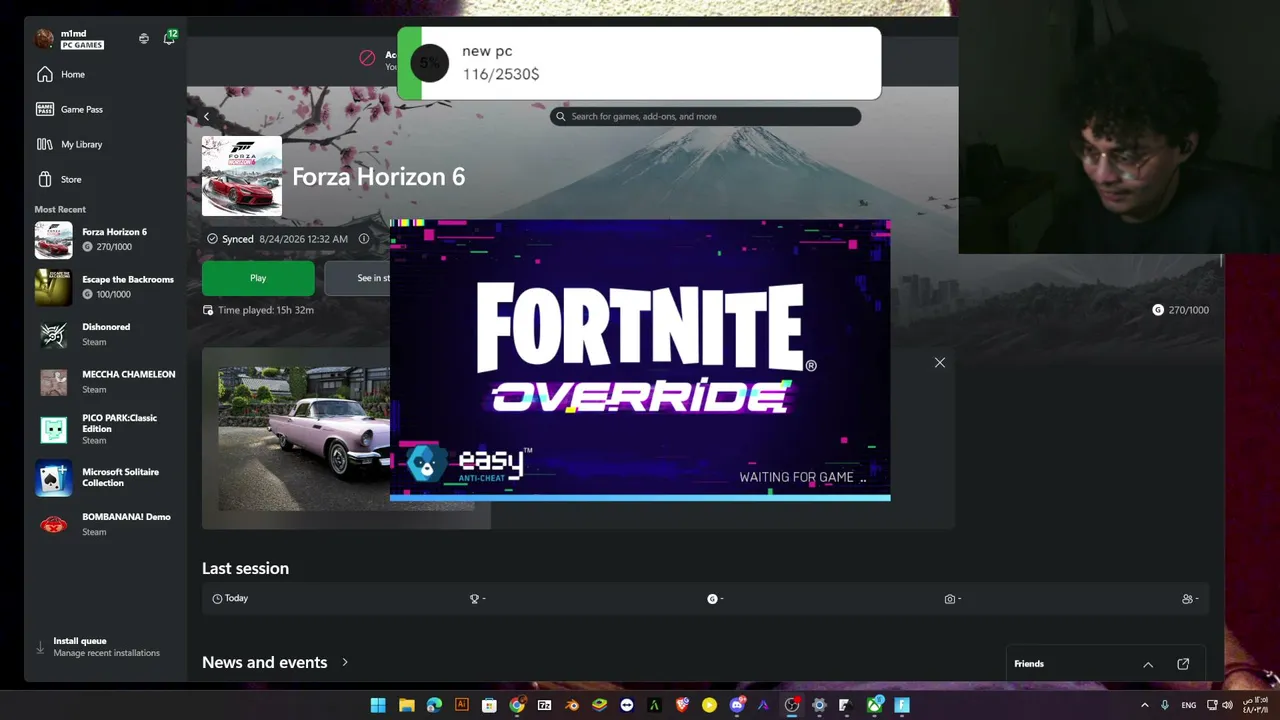The image size is (1280, 720).
Task: Open the taskbar clock and calendar
Action: pos(1256,705)
